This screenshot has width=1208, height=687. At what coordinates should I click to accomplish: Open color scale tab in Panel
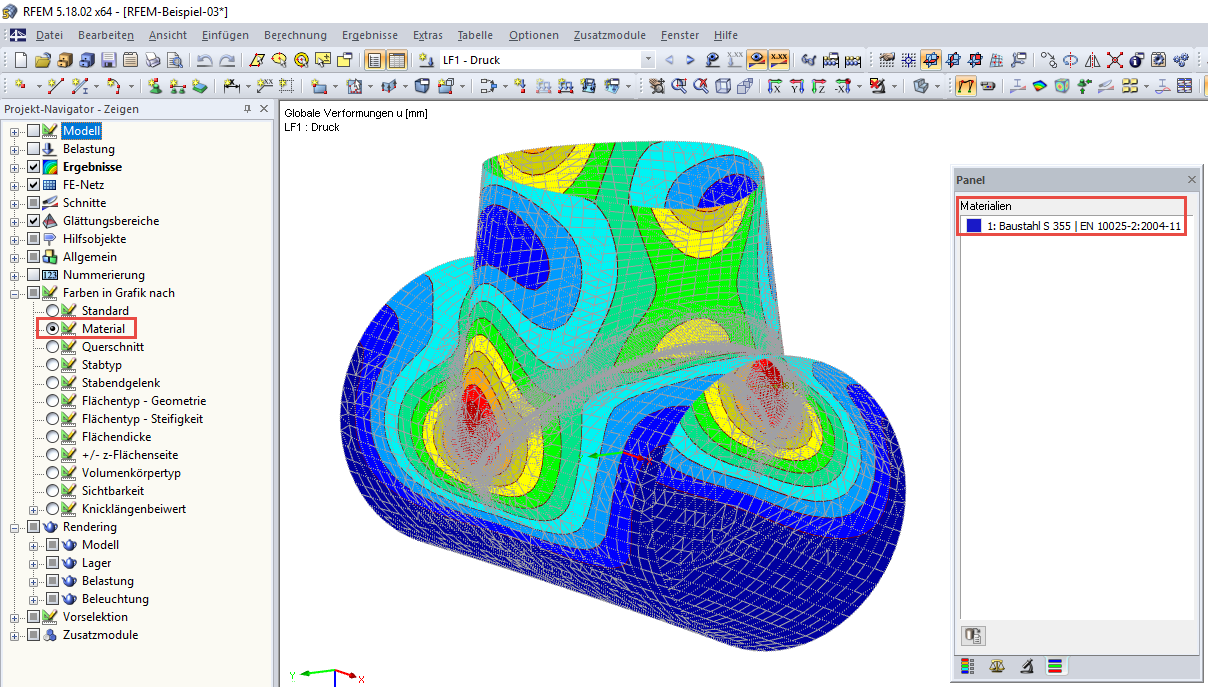[x=967, y=666]
